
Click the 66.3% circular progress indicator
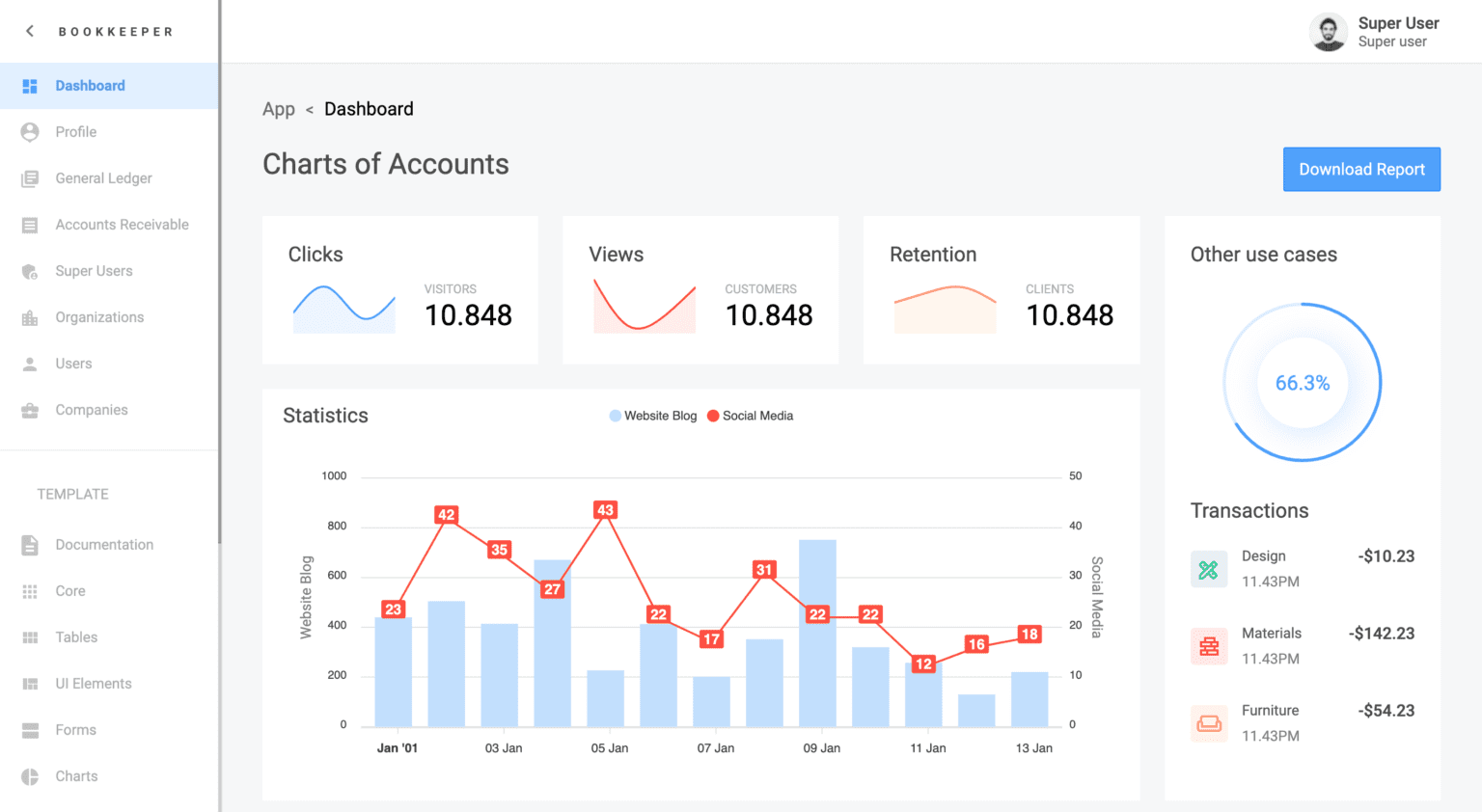(1303, 383)
